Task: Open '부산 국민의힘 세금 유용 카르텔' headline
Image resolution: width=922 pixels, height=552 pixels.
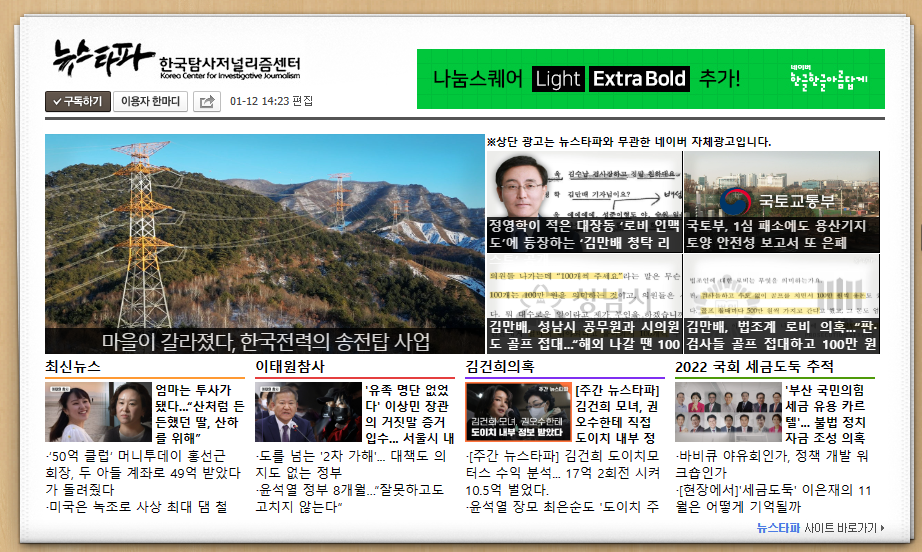Action: 826,414
